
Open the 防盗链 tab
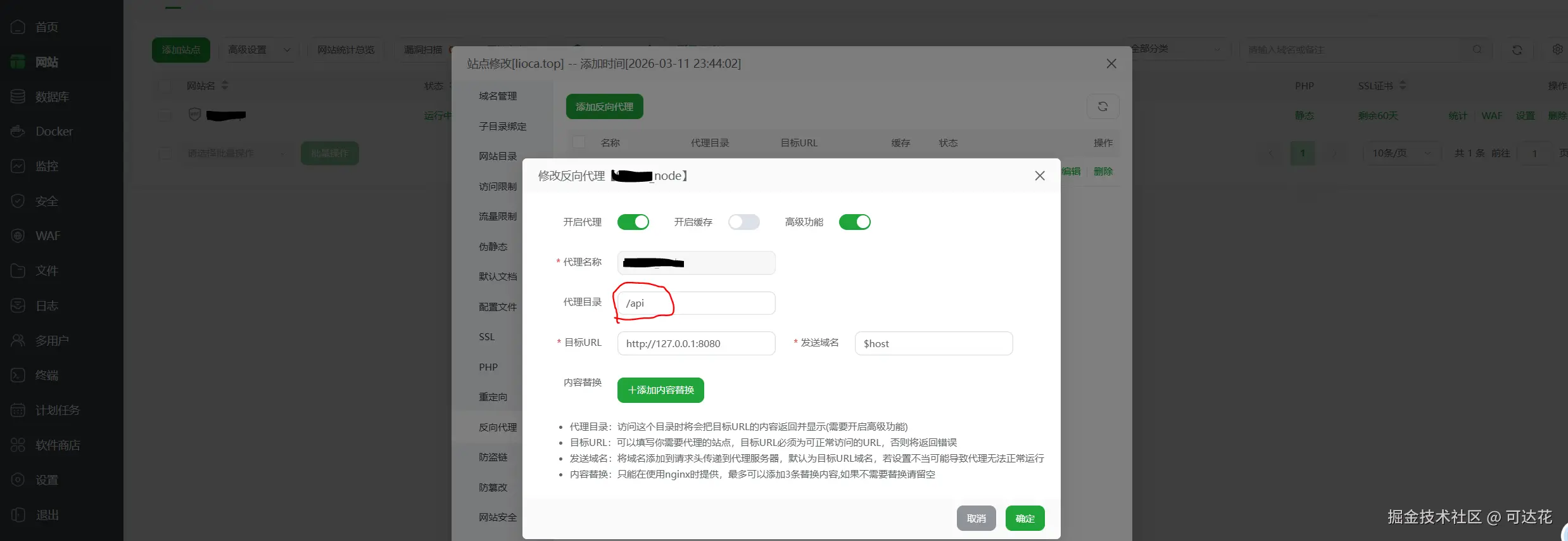pyautogui.click(x=493, y=457)
